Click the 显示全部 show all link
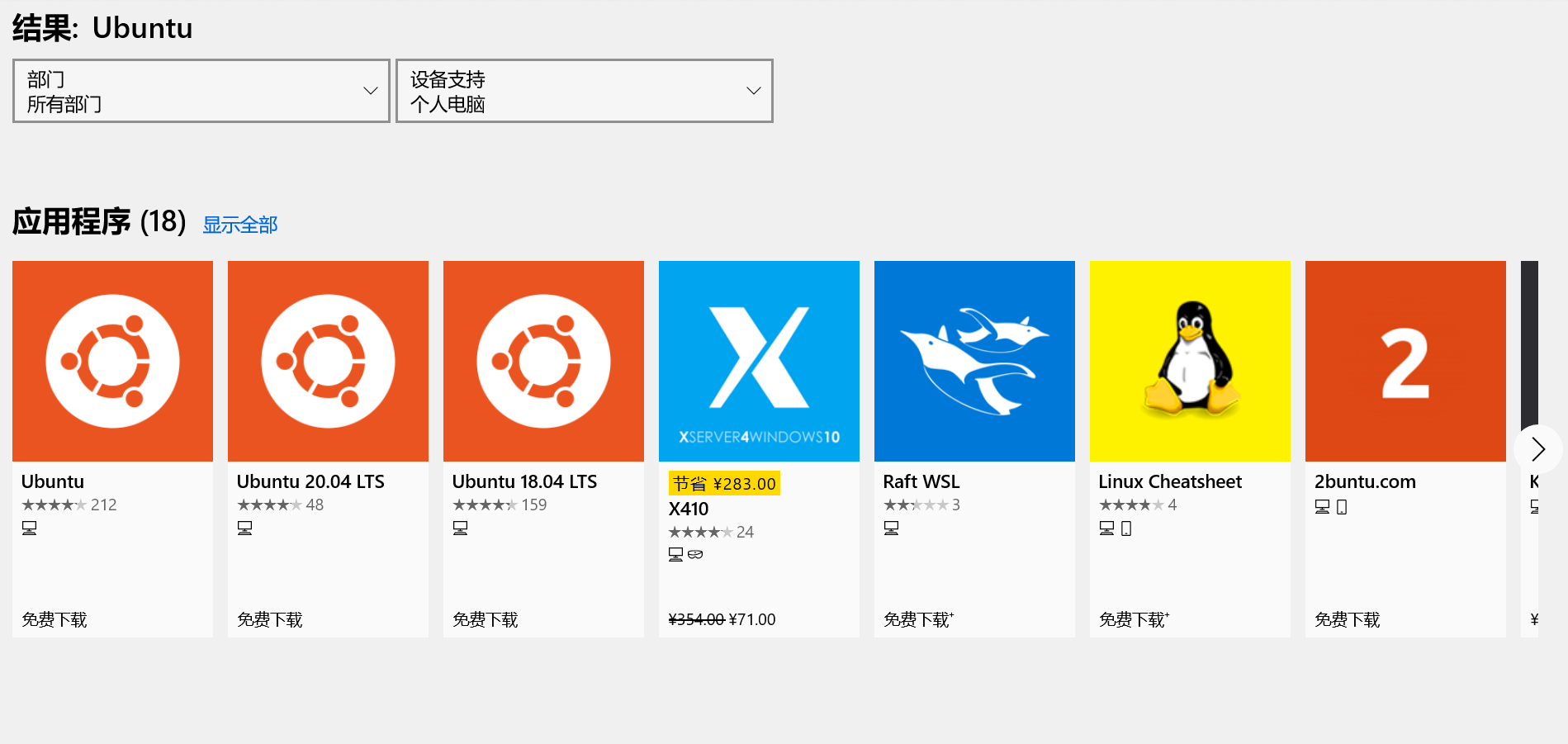 (240, 225)
